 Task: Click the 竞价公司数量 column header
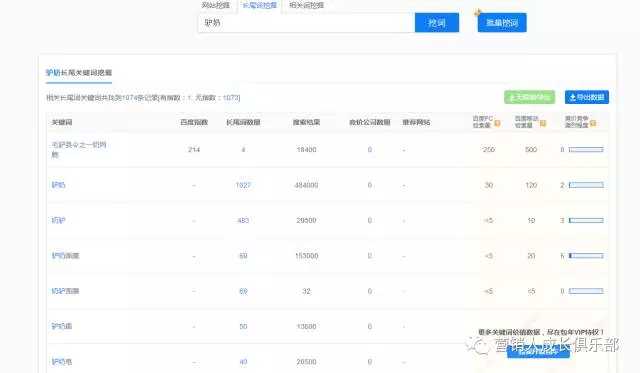click(370, 122)
